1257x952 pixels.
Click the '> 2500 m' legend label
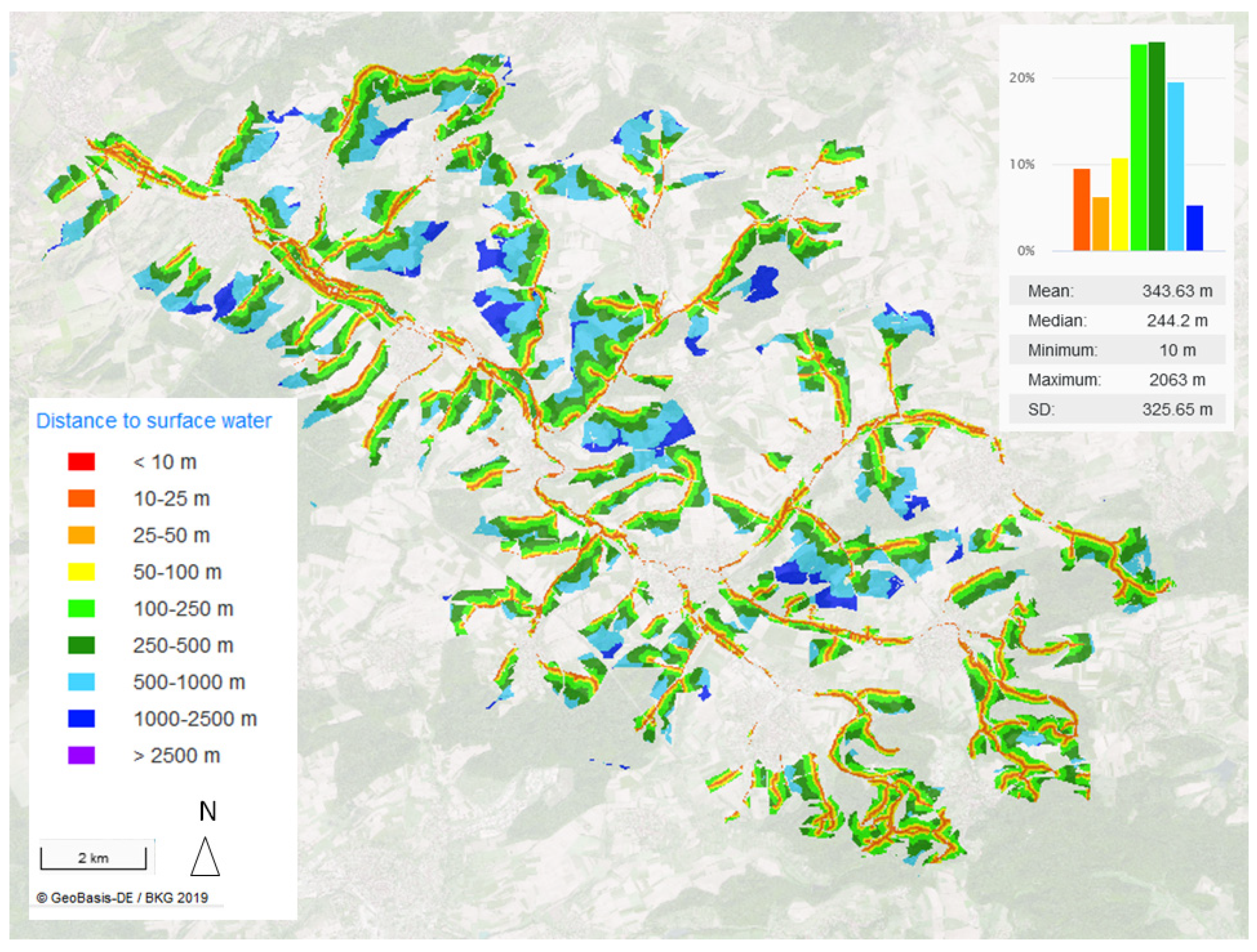(x=177, y=755)
